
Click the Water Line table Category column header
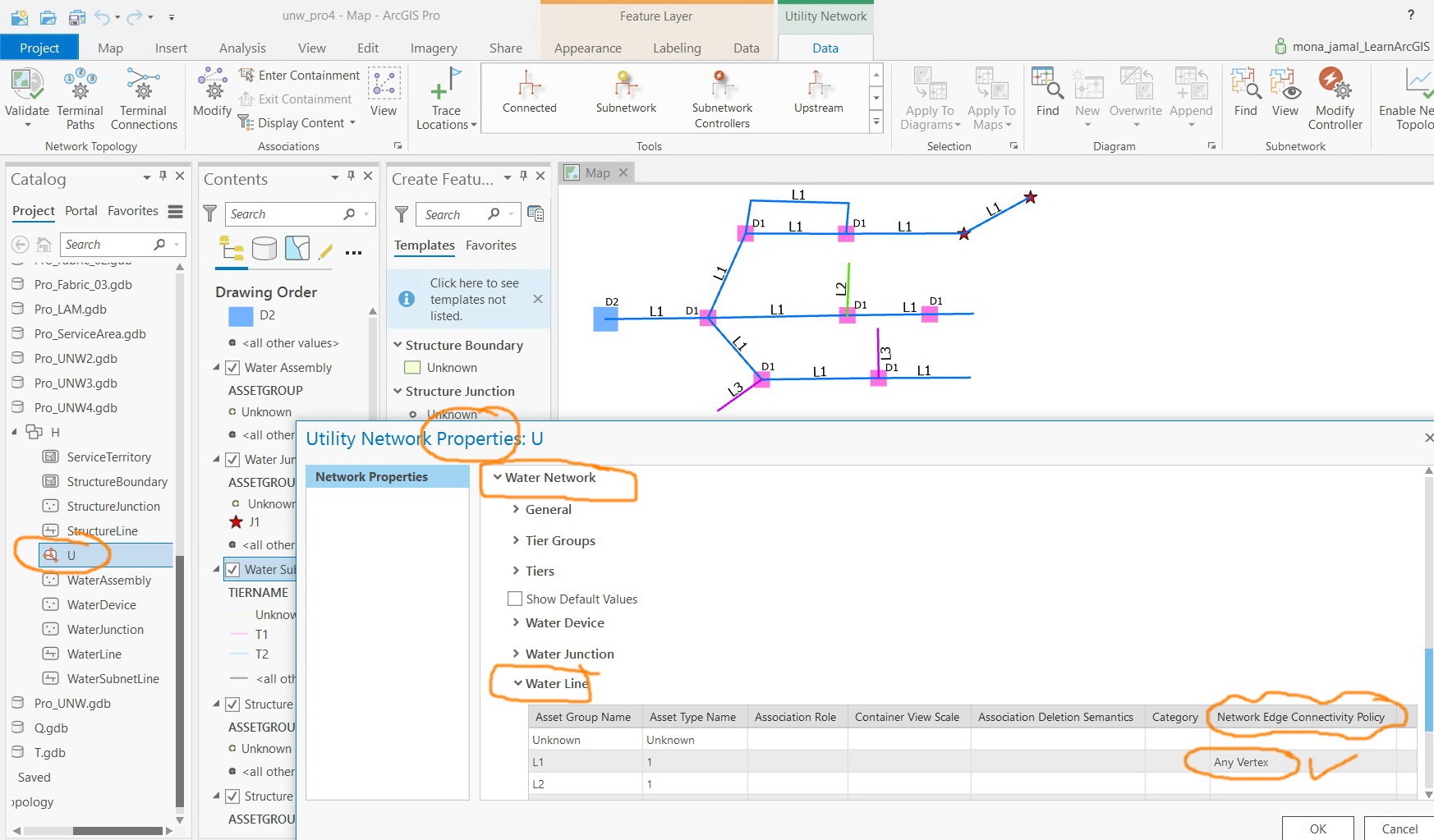1175,717
